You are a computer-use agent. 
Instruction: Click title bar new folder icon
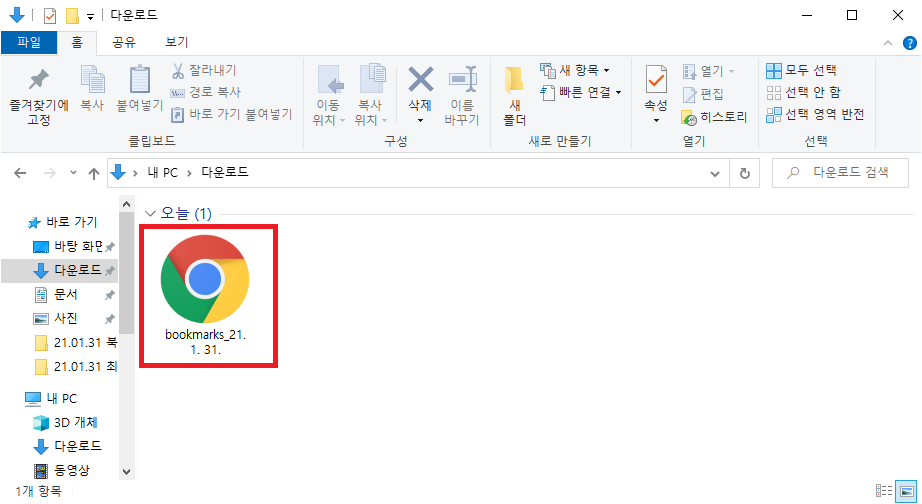click(72, 16)
